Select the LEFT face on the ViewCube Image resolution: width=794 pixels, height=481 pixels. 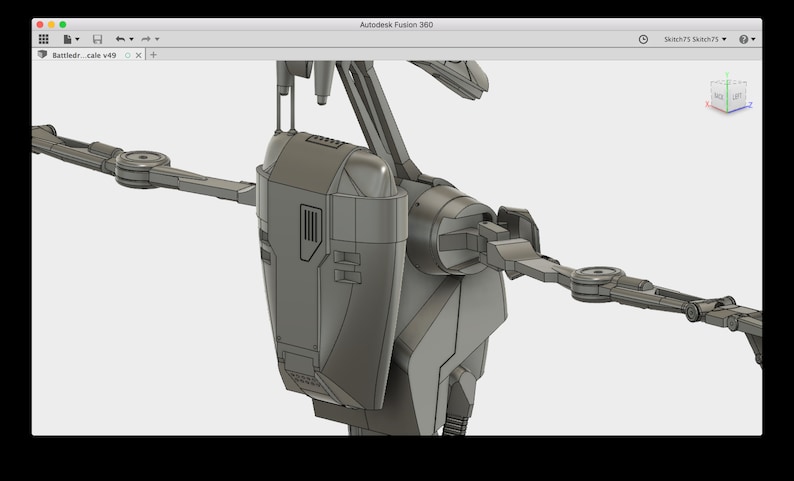tap(737, 95)
